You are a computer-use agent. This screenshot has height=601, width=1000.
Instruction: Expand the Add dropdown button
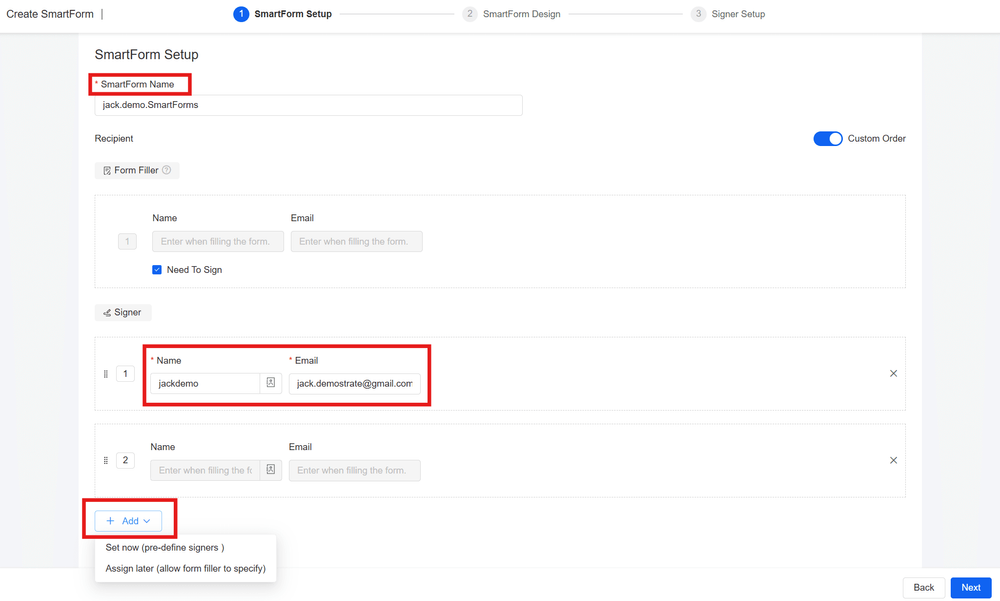[128, 521]
